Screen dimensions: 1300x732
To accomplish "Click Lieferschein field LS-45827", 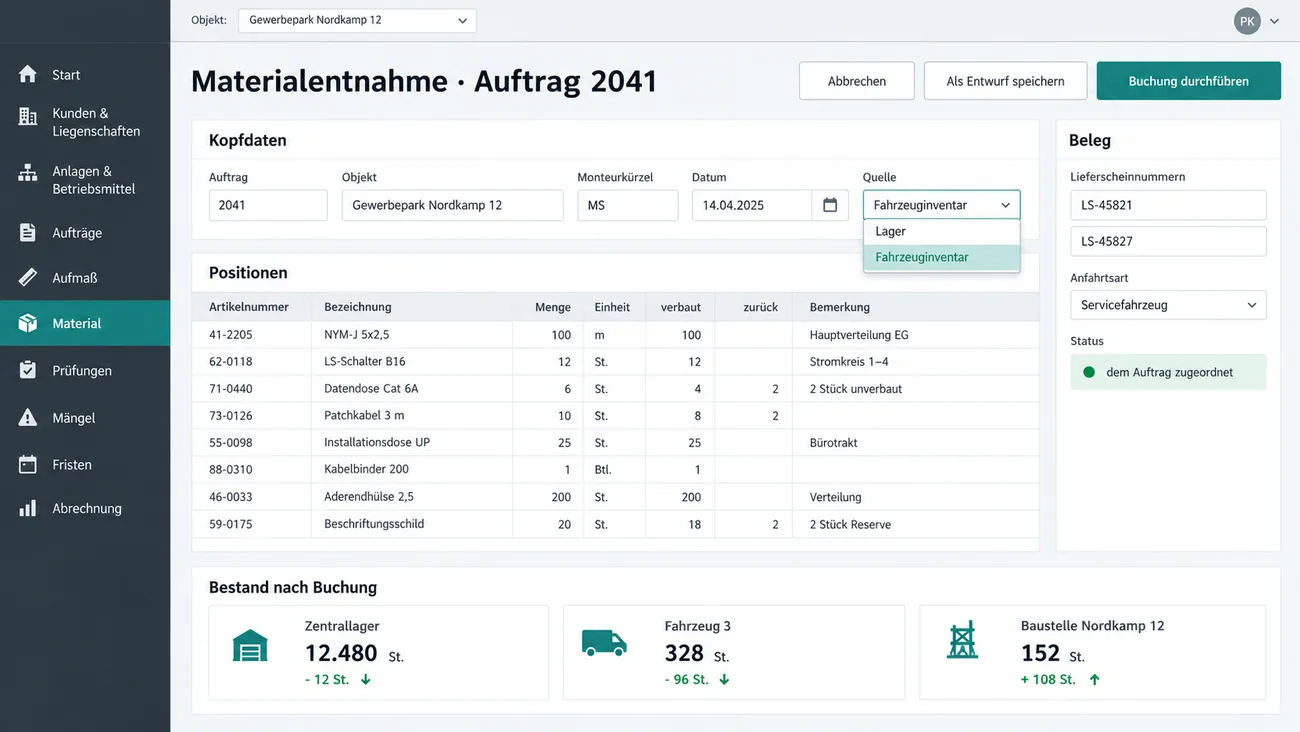I will (1168, 241).
